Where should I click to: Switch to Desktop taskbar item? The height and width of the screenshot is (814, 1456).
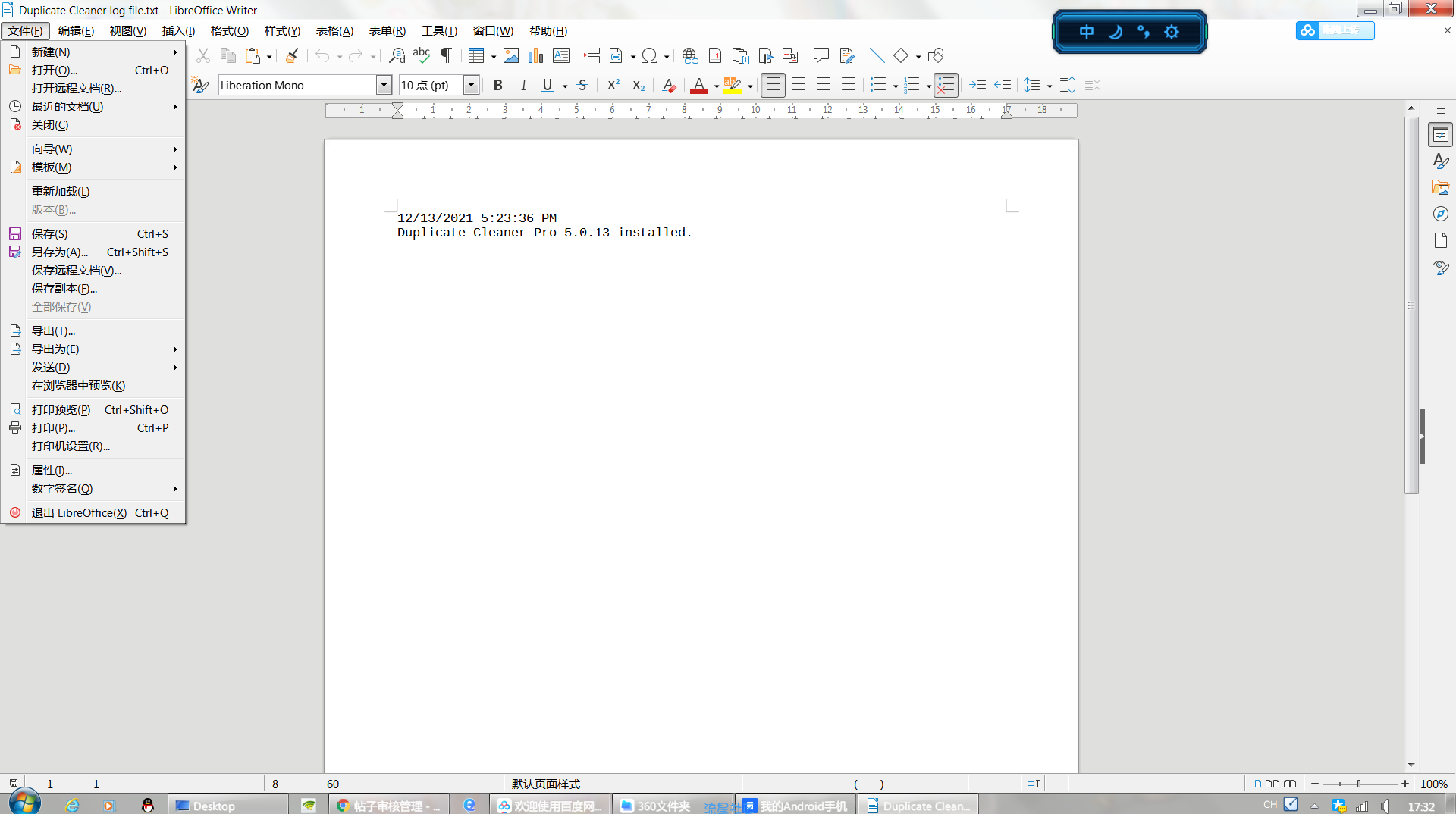[227, 806]
